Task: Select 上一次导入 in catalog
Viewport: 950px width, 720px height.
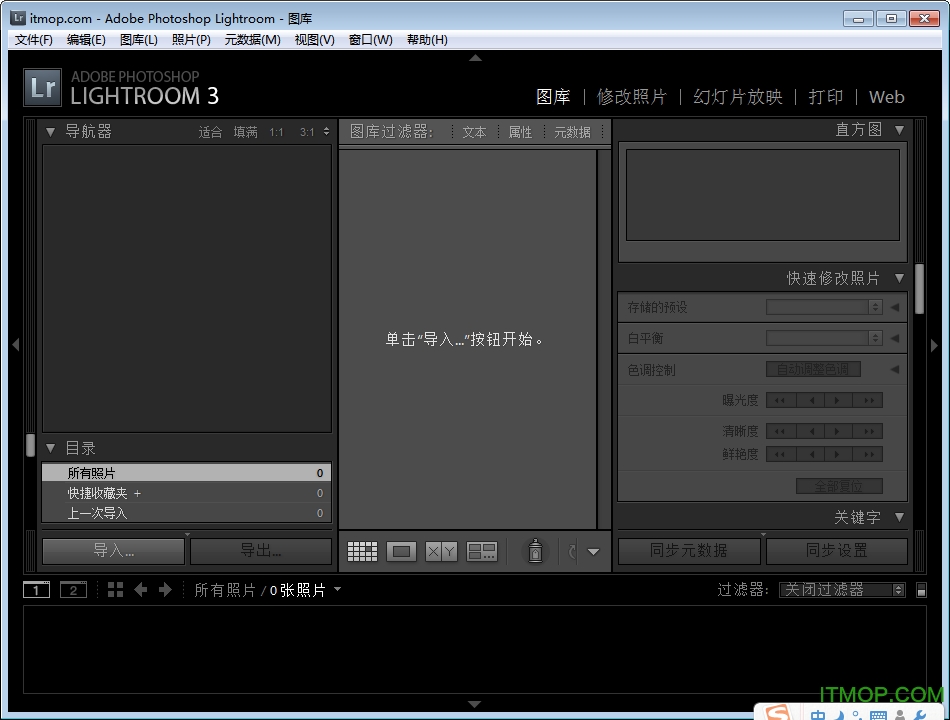Action: [x=187, y=513]
